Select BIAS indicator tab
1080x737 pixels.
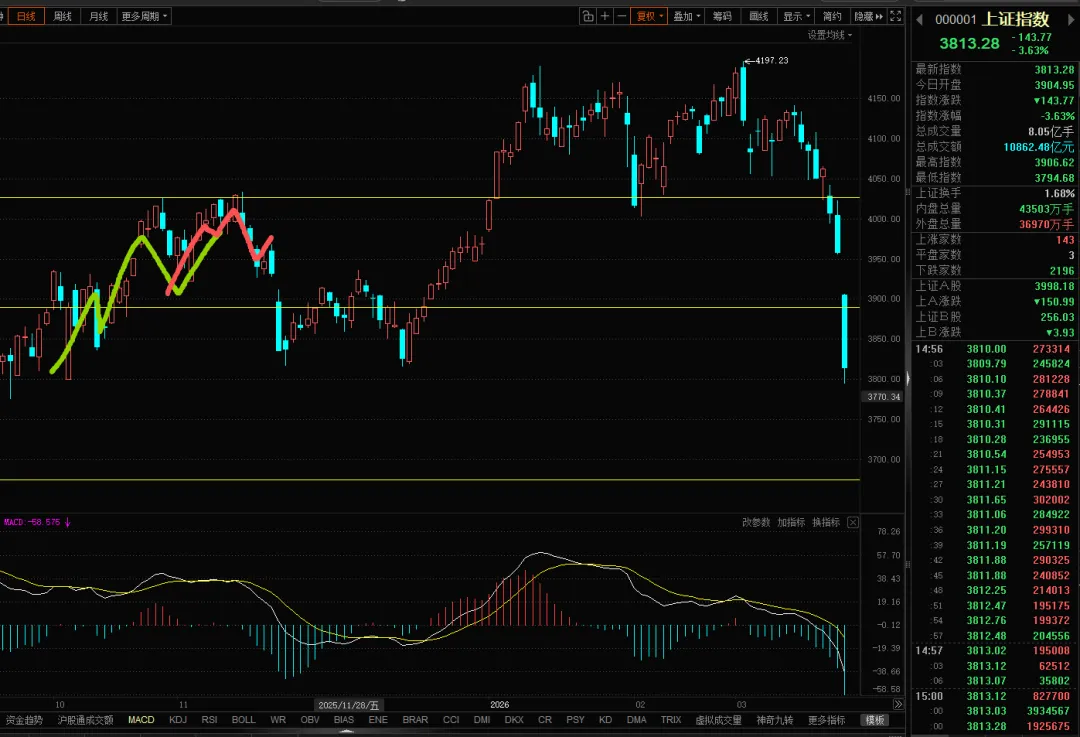coord(344,720)
